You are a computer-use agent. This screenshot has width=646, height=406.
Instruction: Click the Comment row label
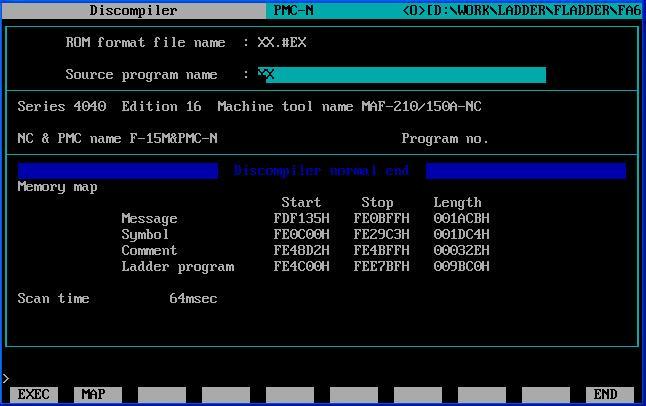click(149, 250)
